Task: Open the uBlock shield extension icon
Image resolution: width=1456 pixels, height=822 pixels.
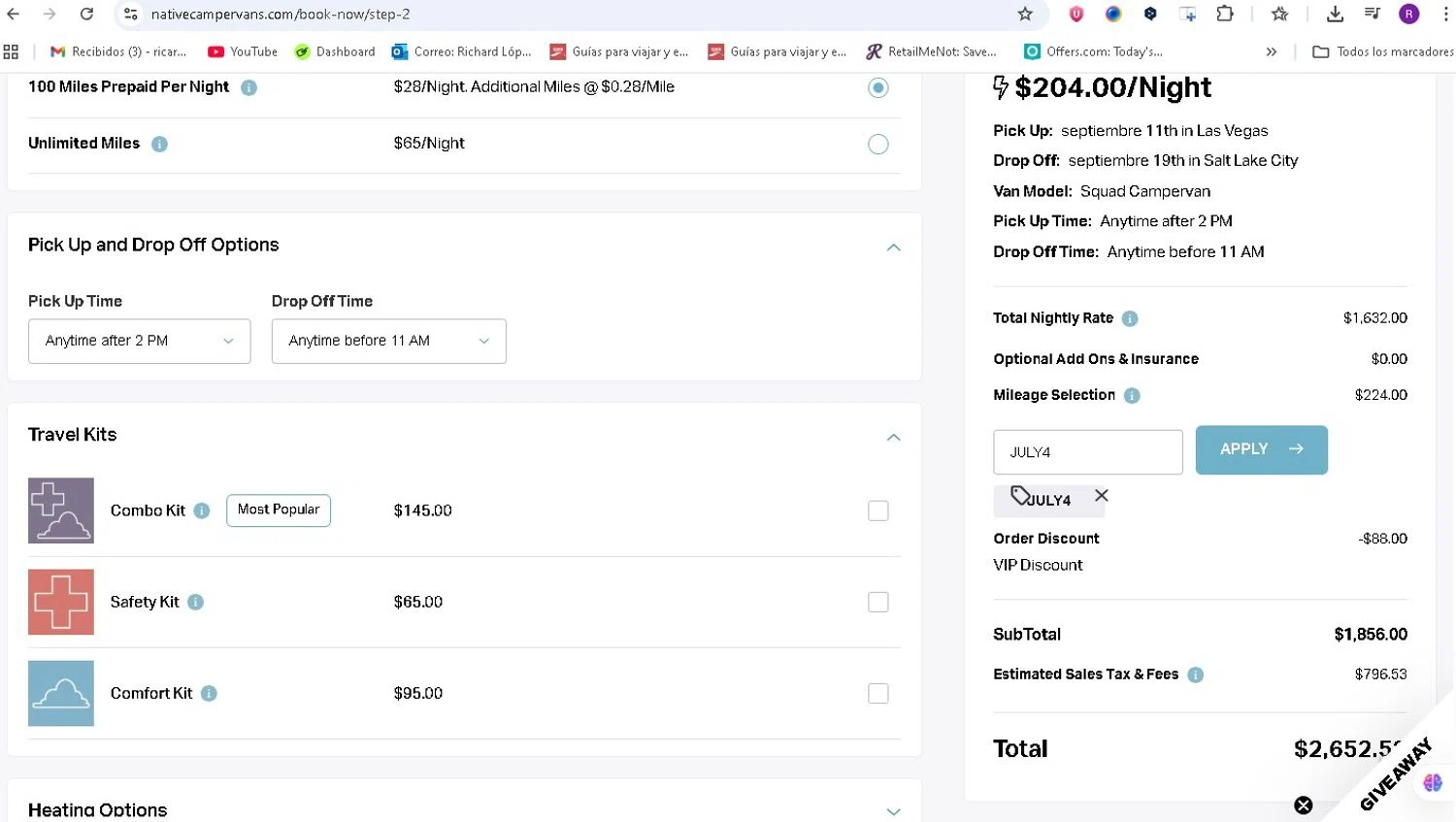Action: pos(1076,14)
